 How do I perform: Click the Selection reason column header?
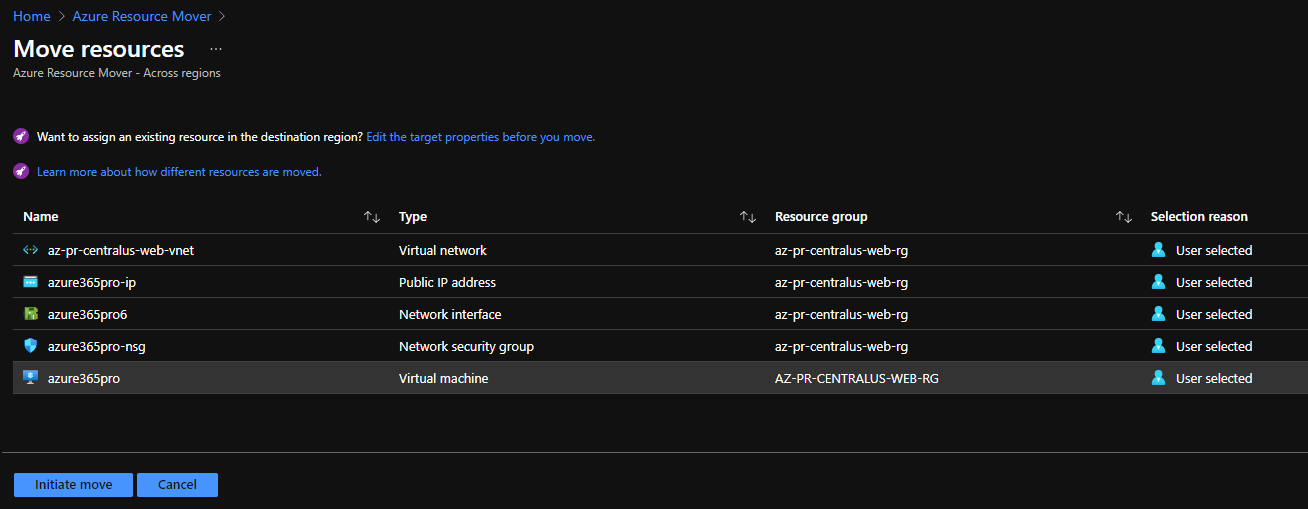pyautogui.click(x=1199, y=216)
